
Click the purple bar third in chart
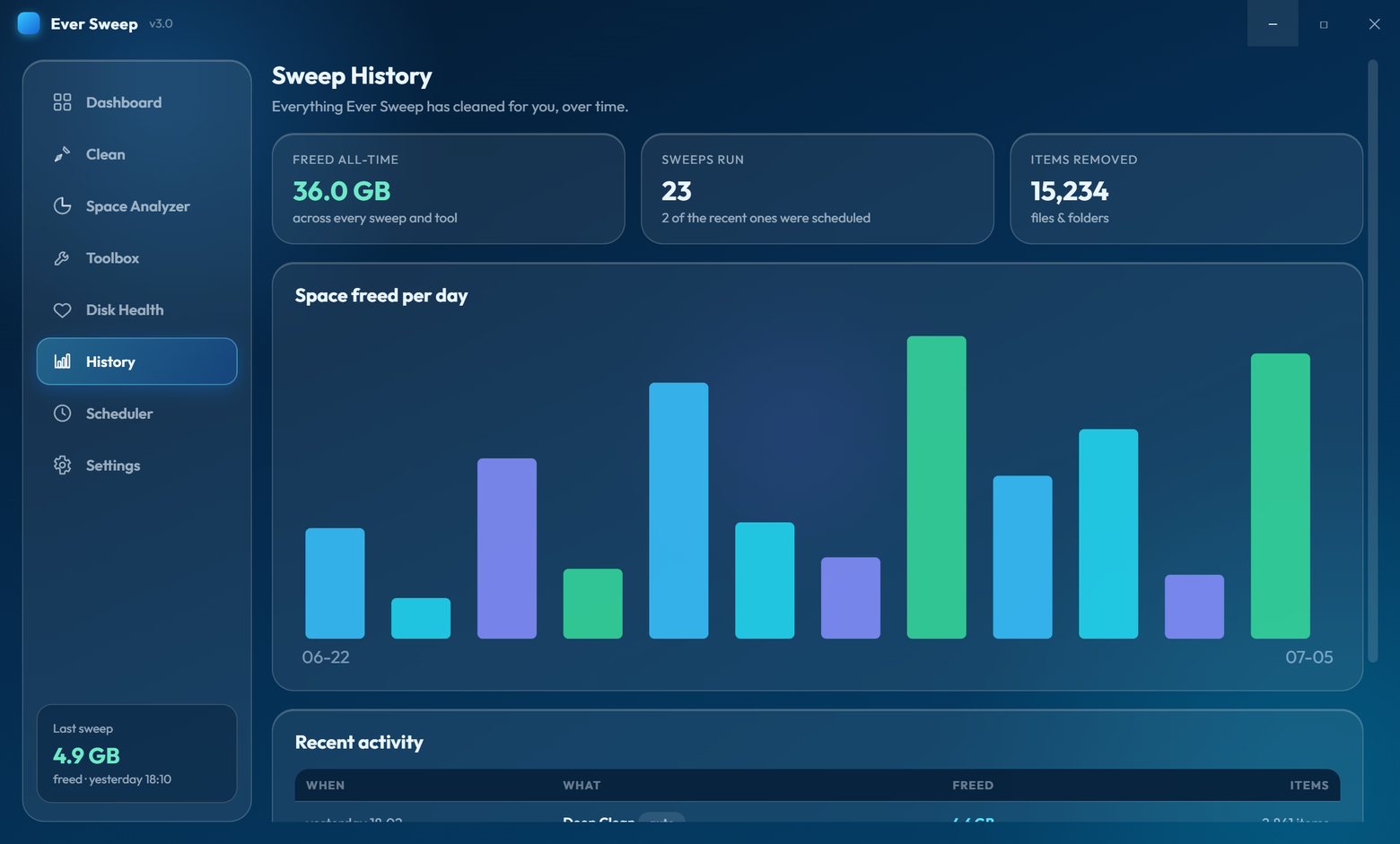click(507, 548)
